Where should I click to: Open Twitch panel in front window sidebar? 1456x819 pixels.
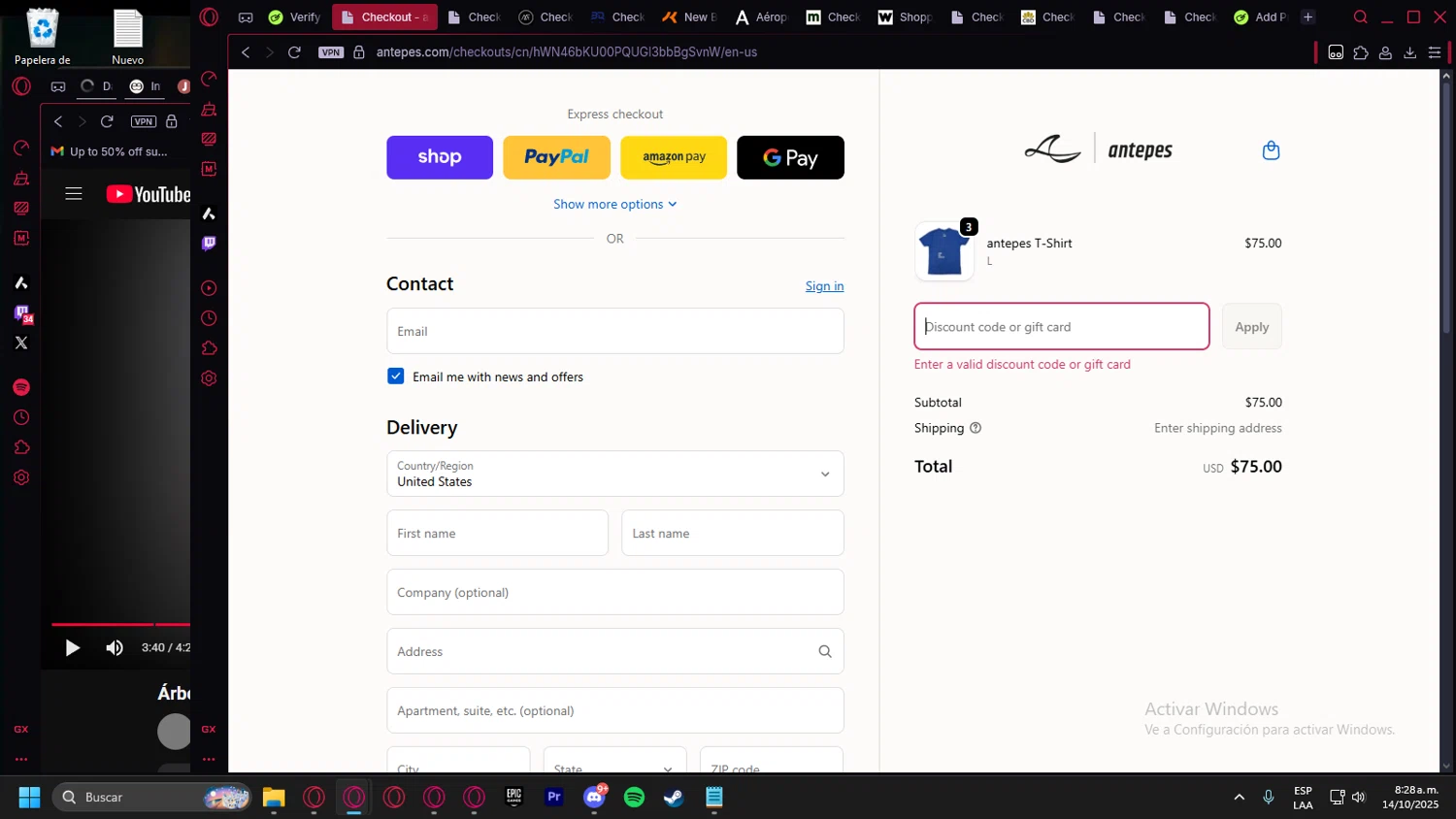pos(209,244)
